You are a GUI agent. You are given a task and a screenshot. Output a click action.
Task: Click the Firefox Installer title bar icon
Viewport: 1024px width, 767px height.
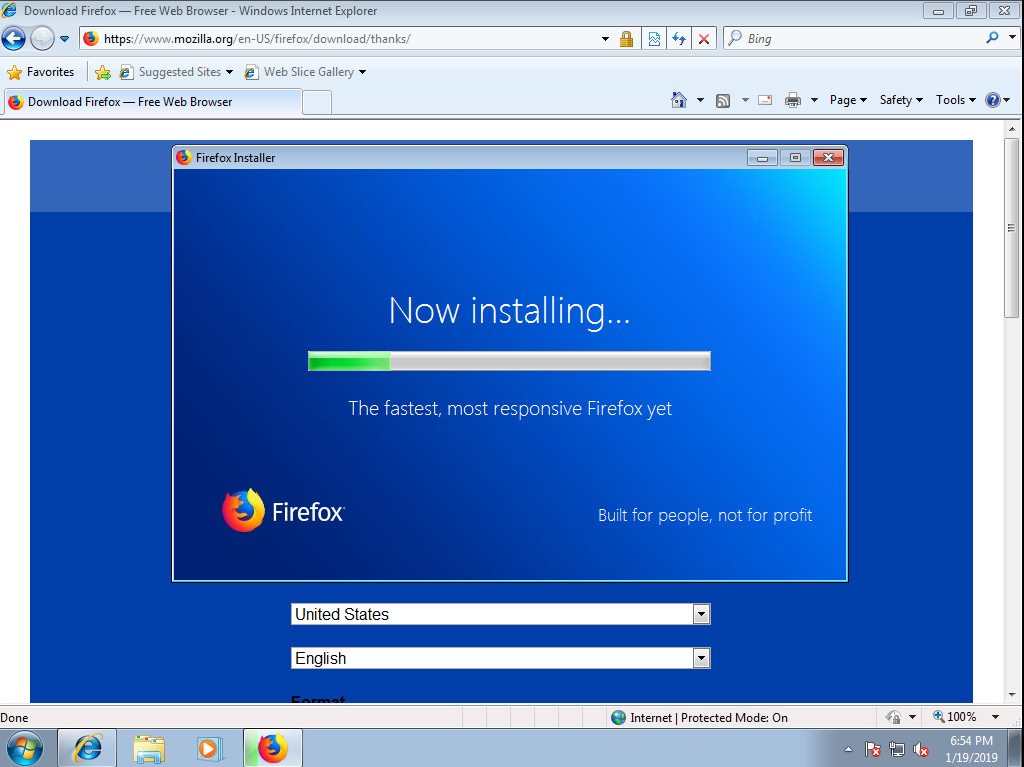coord(184,157)
